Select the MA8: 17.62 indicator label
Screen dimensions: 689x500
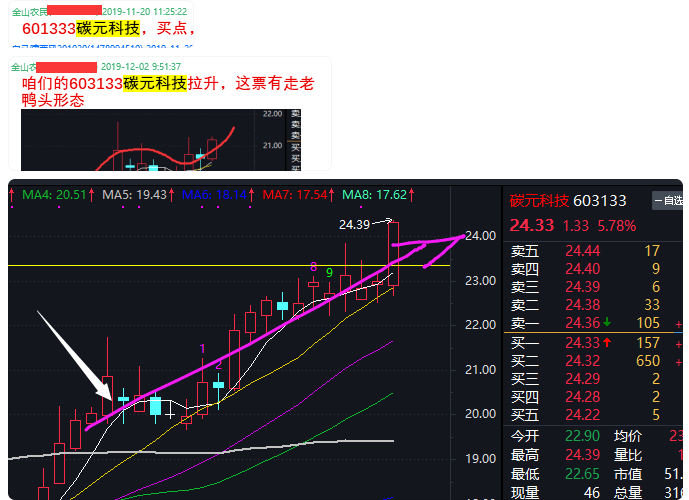tap(374, 195)
